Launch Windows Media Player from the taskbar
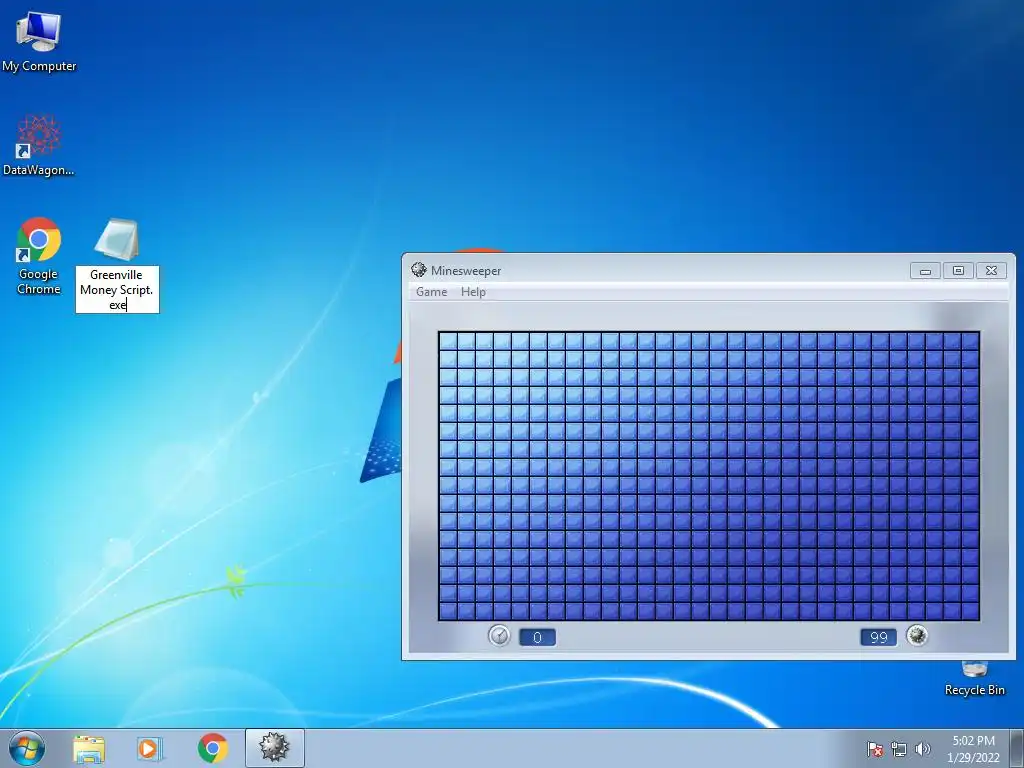 (150, 749)
